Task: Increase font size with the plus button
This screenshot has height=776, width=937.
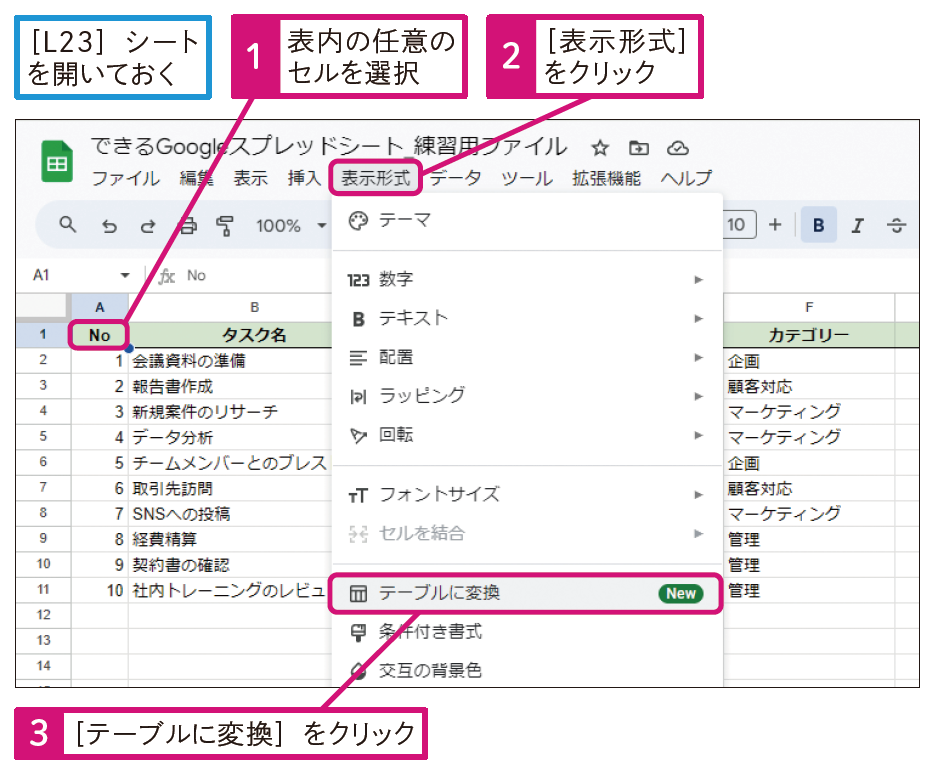Action: coord(775,225)
